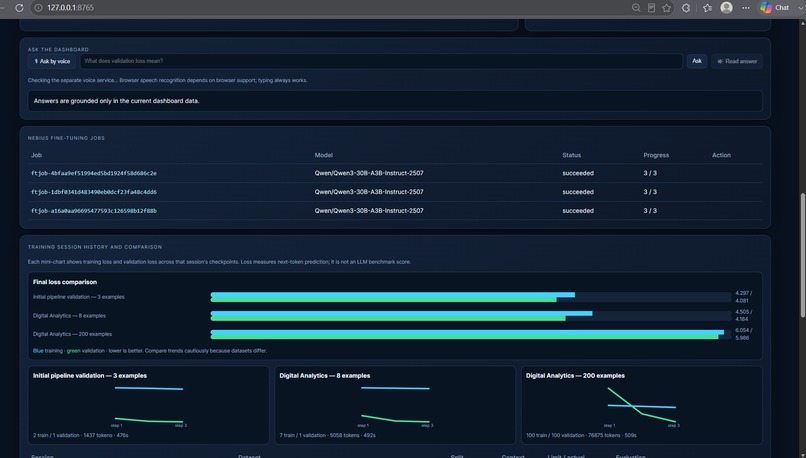Select job ID ftjob-4bfaa9ef51994ed5bd1924f58d686c2e
The image size is (806, 458).
pos(94,173)
